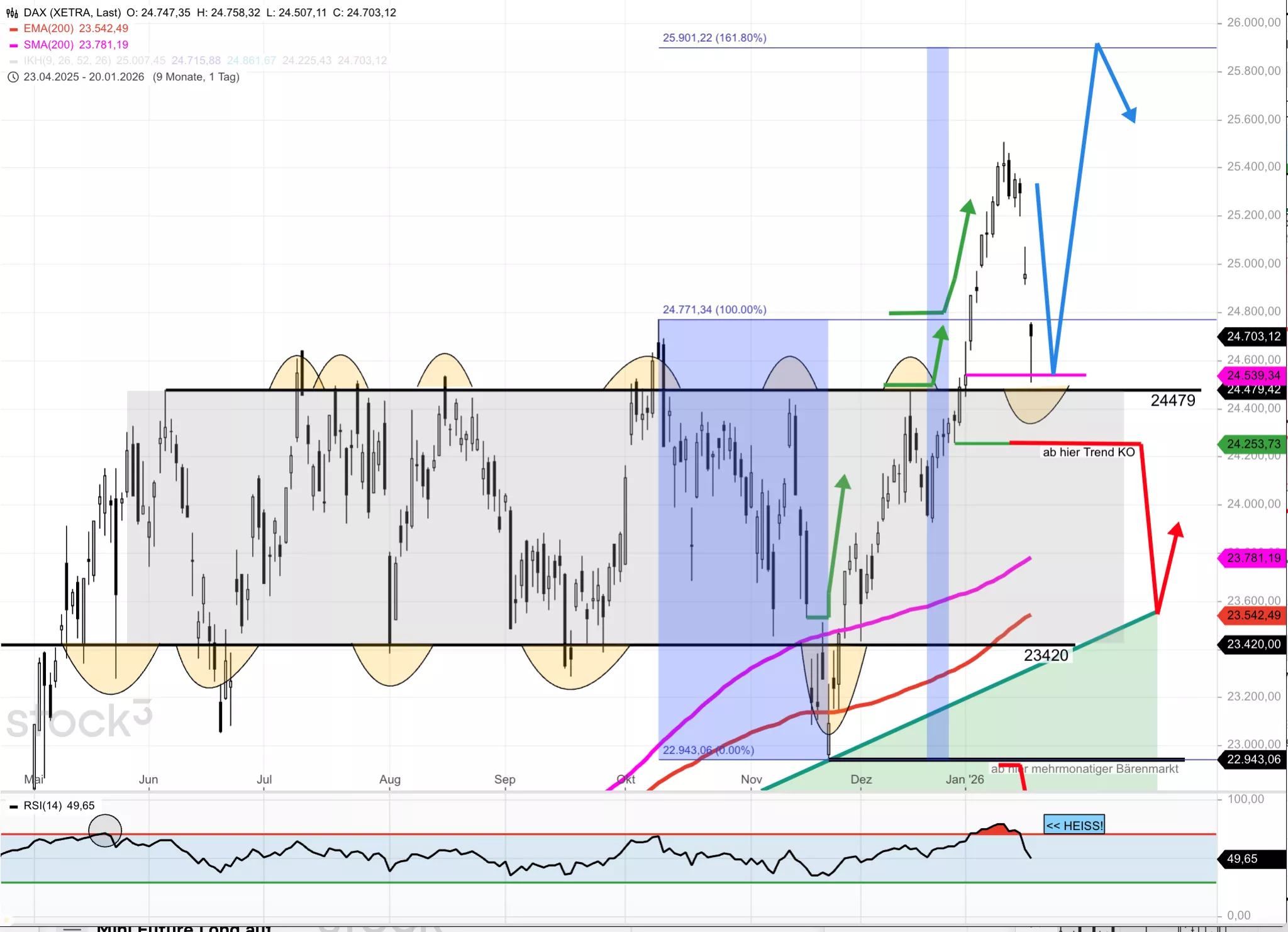Click the clock icon before the date range
The width and height of the screenshot is (1288, 932).
coord(13,77)
